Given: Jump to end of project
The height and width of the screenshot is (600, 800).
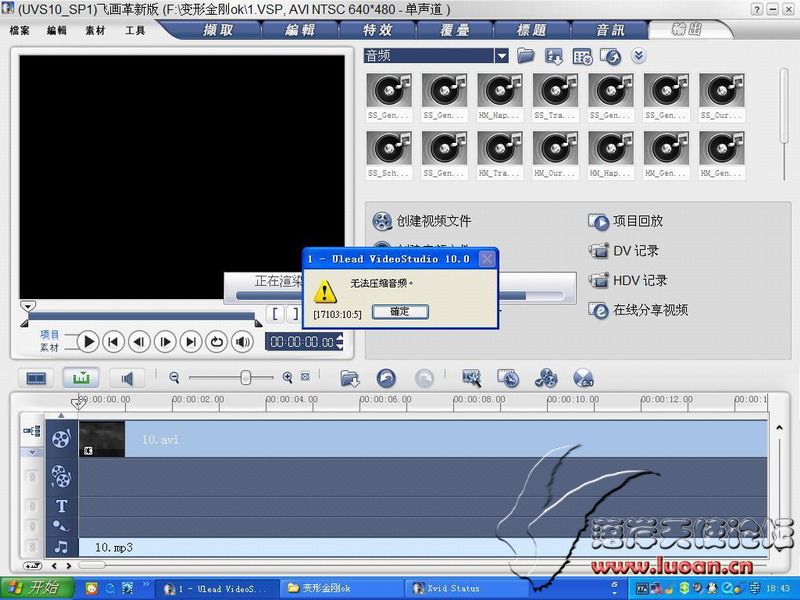Looking at the screenshot, I should coord(191,341).
